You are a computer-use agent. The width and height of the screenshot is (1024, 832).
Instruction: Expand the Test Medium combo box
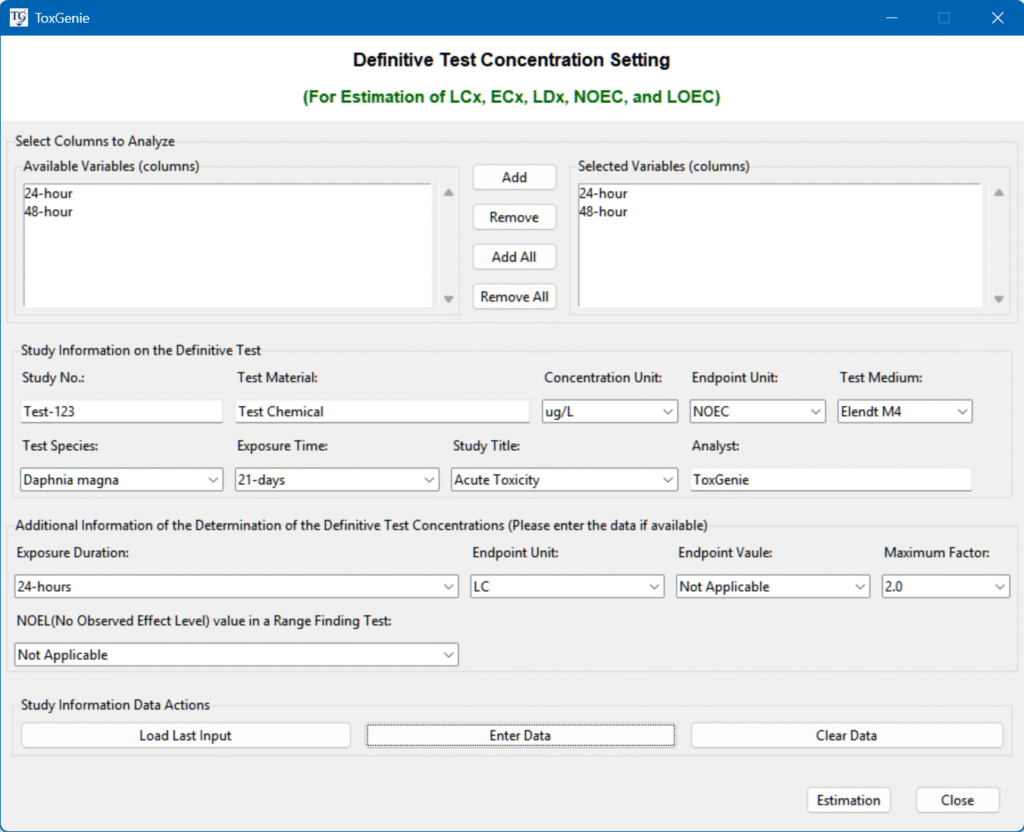tap(904, 412)
